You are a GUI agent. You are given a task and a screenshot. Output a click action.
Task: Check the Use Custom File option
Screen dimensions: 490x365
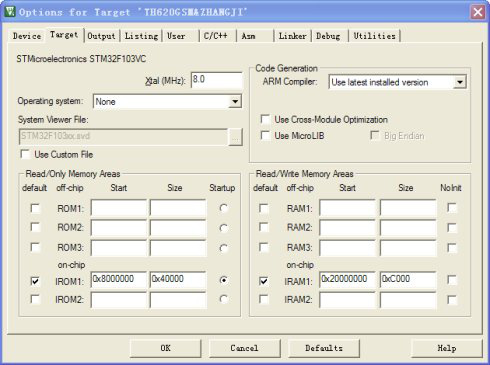click(x=25, y=154)
